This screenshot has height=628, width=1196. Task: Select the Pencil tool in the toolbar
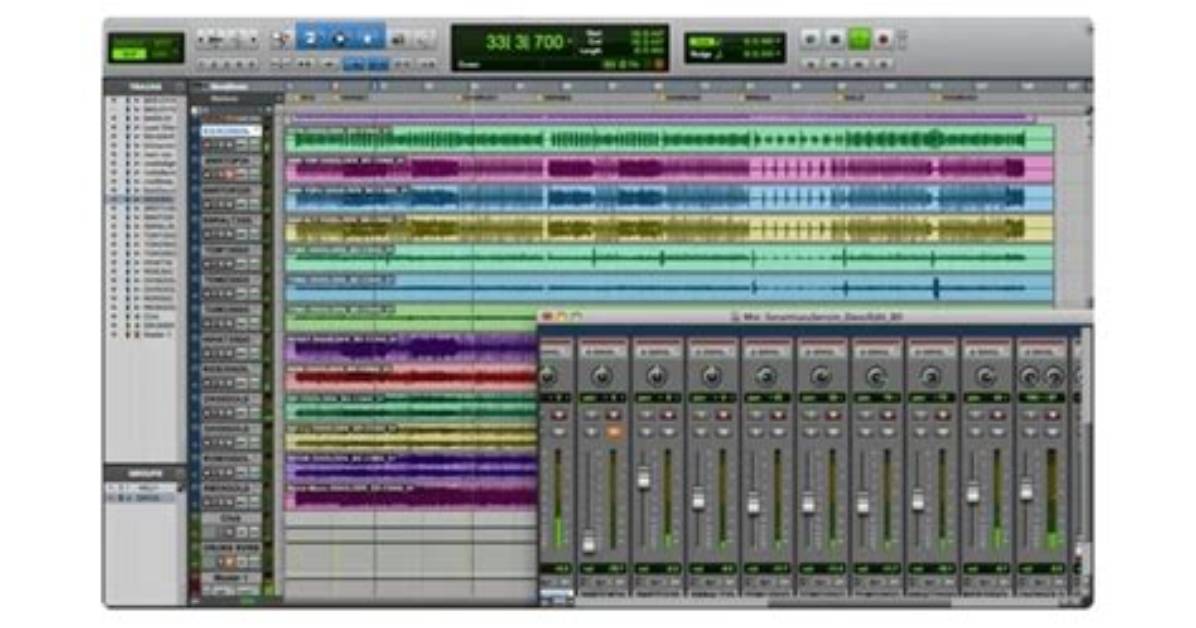pyautogui.click(x=426, y=39)
